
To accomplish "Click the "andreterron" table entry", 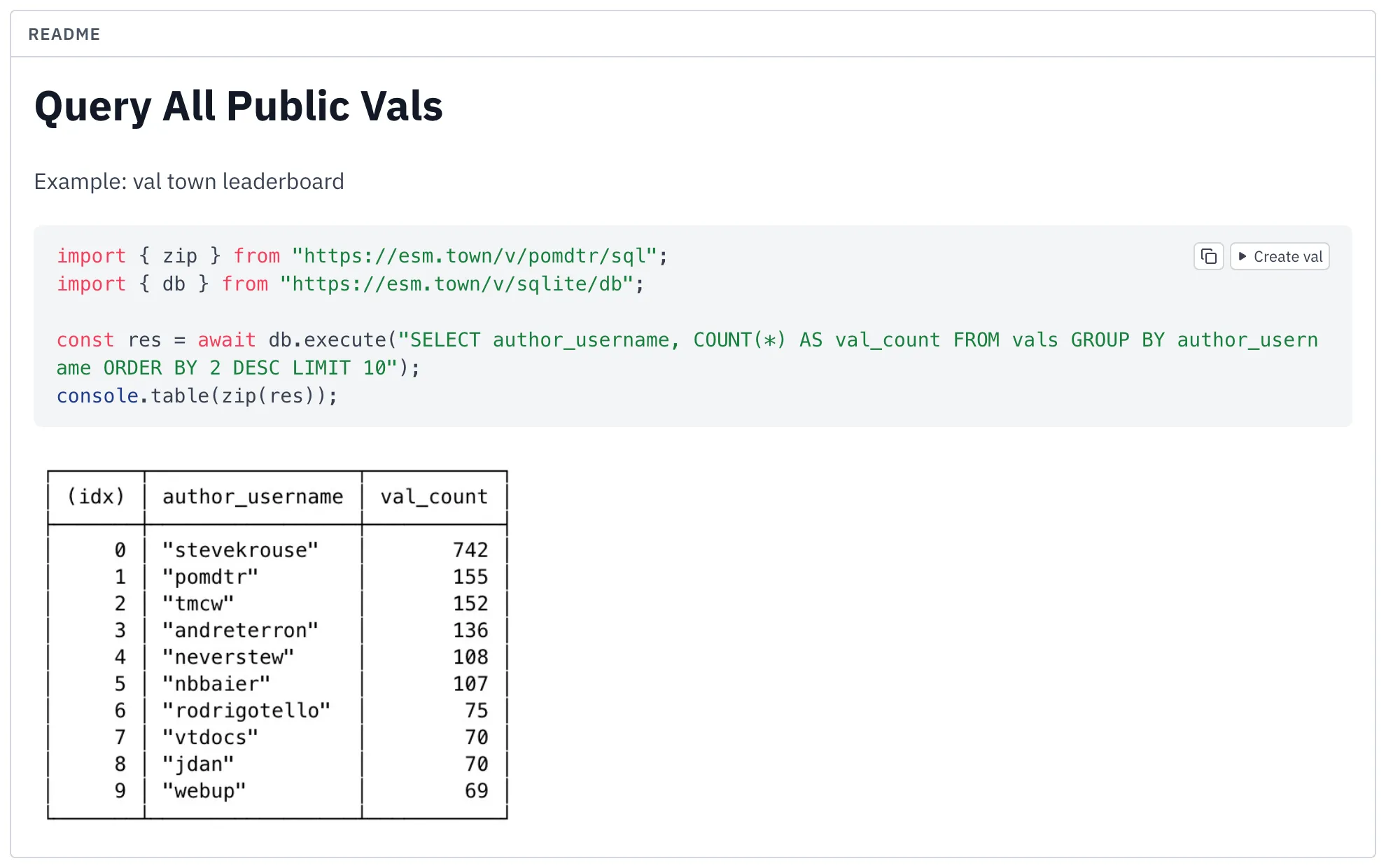I will (x=240, y=631).
